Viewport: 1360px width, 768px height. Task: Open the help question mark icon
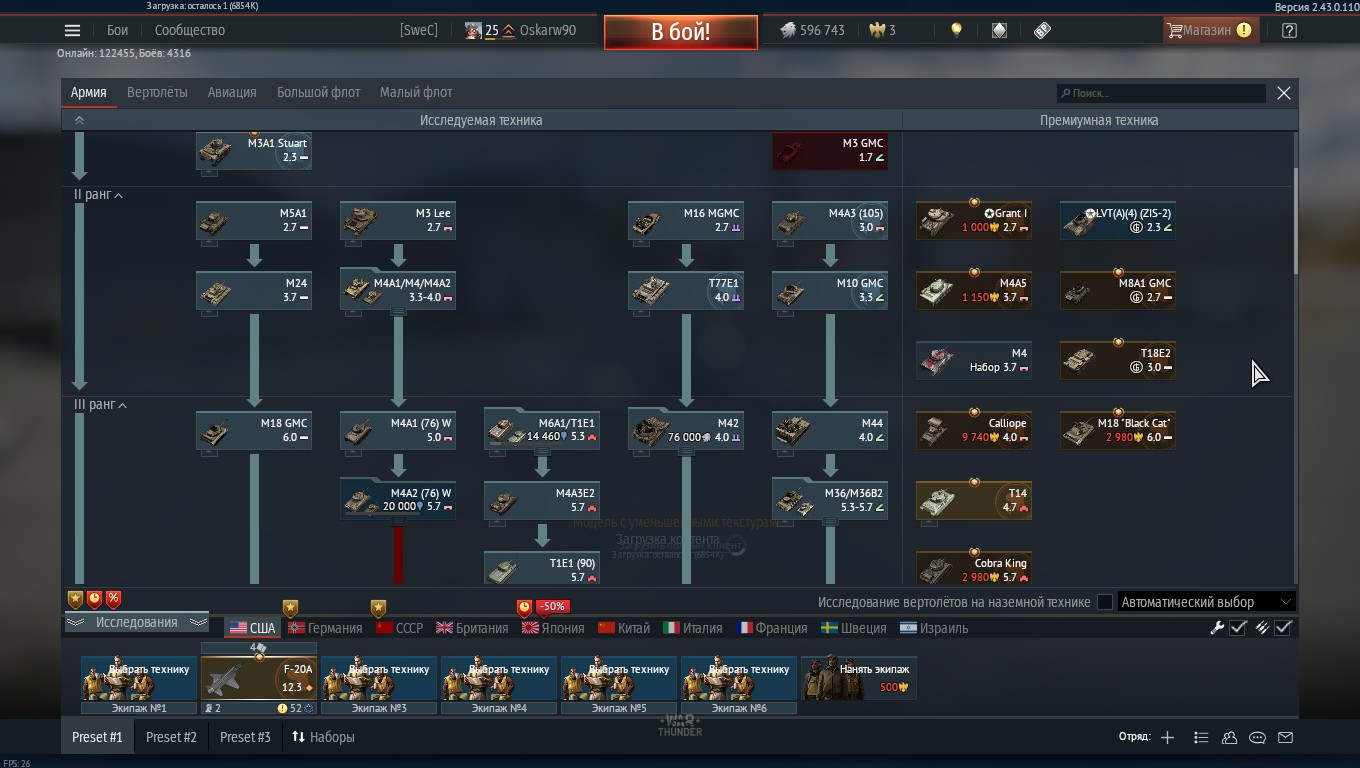point(1289,30)
